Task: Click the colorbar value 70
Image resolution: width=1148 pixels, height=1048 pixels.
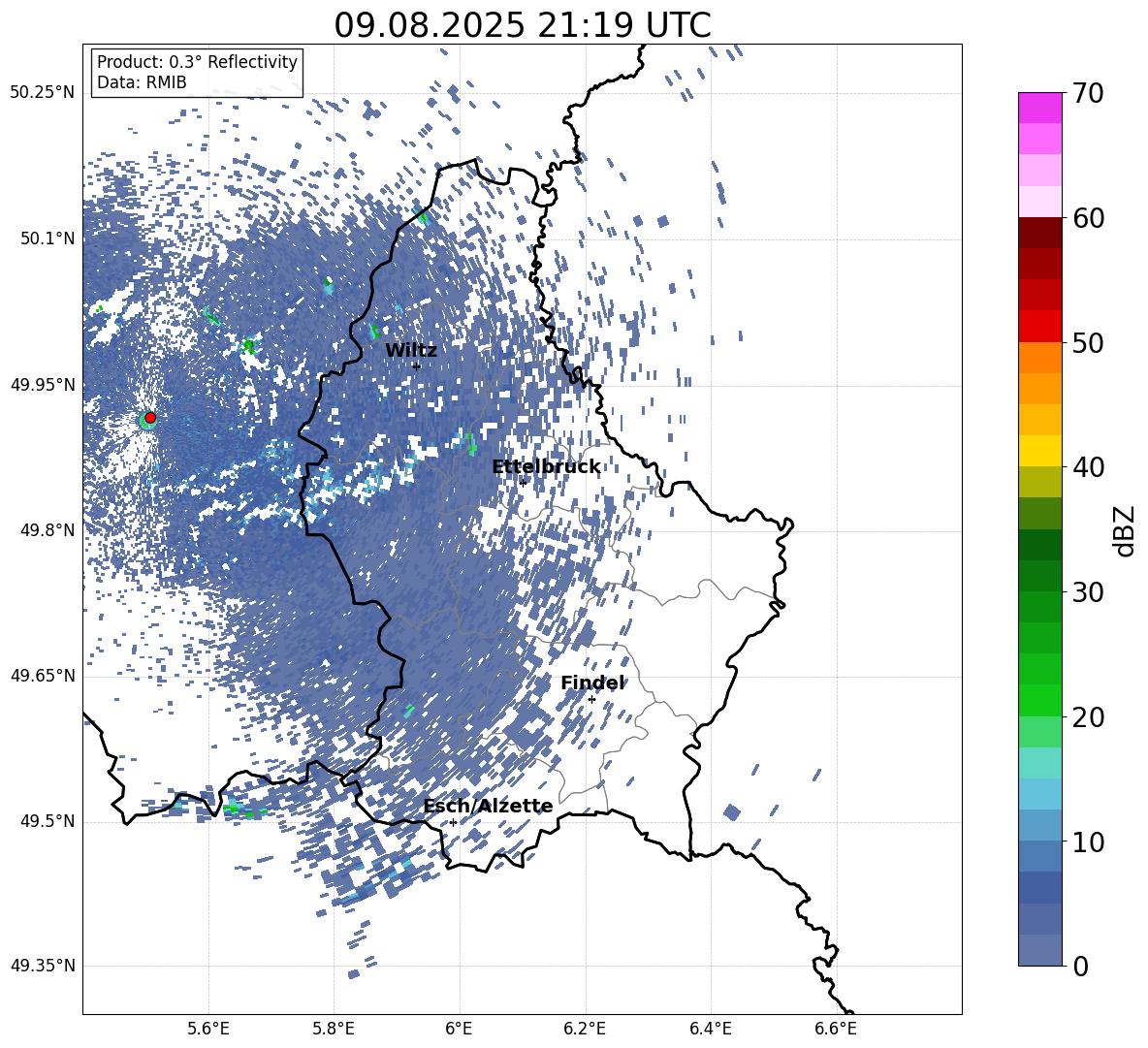Action: point(1088,94)
